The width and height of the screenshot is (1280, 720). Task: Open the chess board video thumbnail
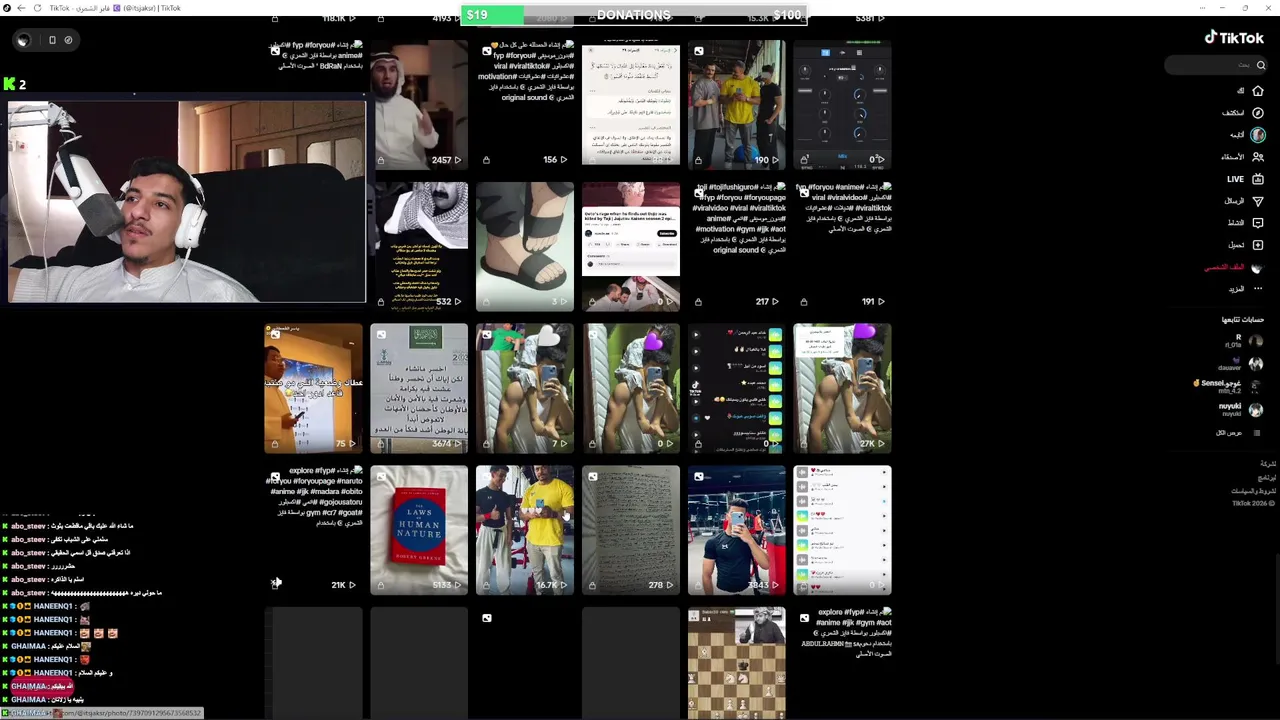[737, 662]
